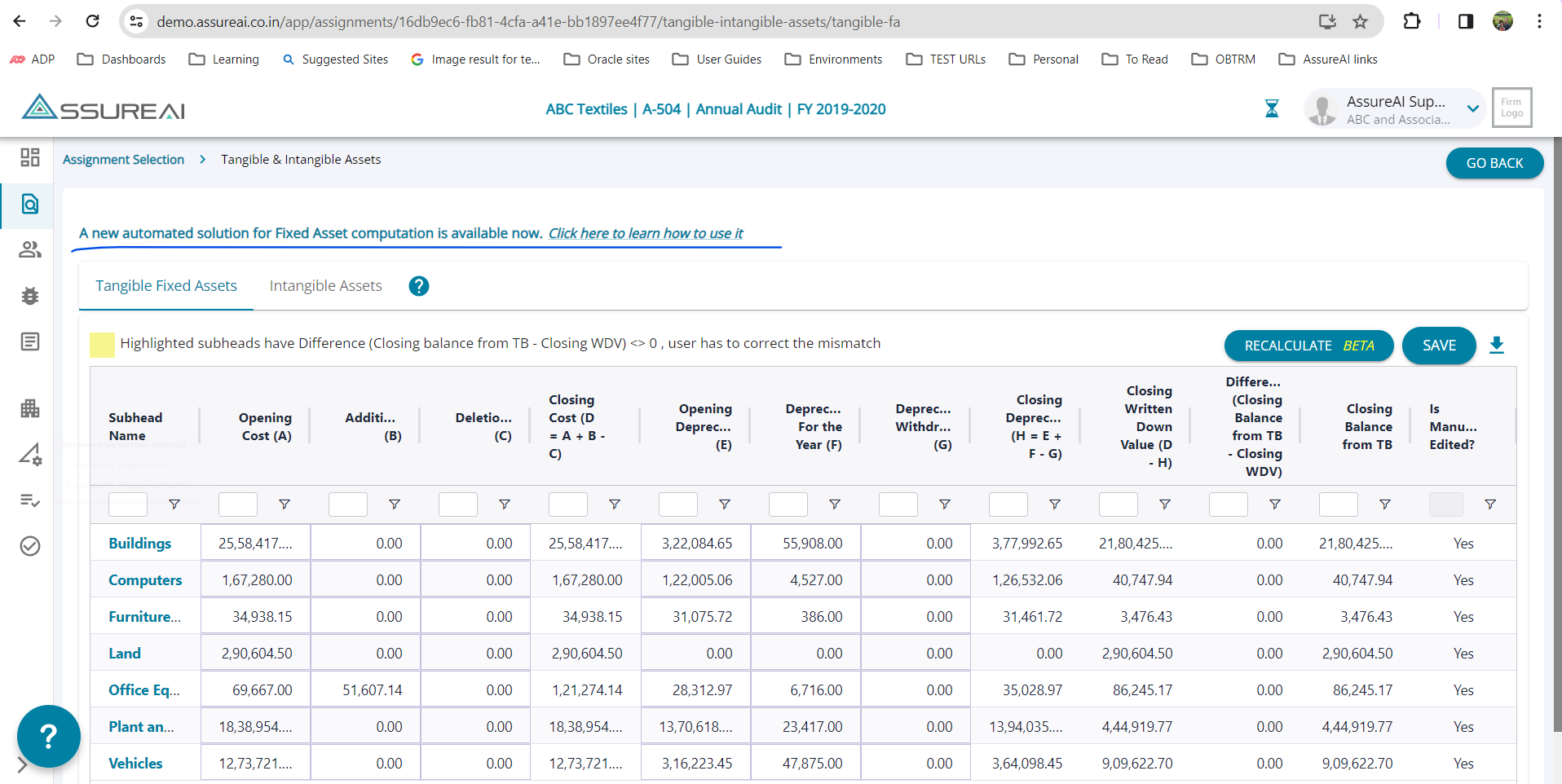Screen dimensions: 1562x784
Task: Click the users icon in left sidebar
Action: (30, 249)
